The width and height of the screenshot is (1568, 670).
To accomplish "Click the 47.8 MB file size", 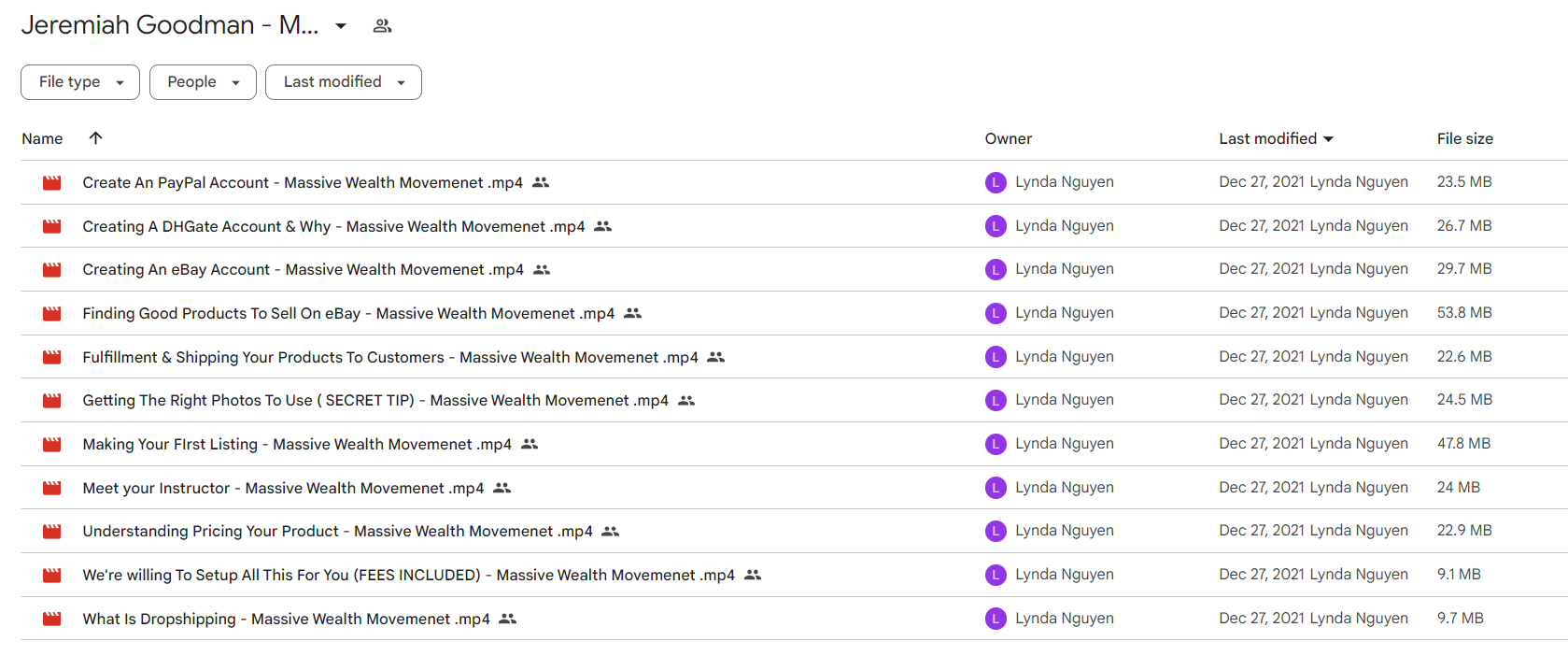I will point(1463,444).
